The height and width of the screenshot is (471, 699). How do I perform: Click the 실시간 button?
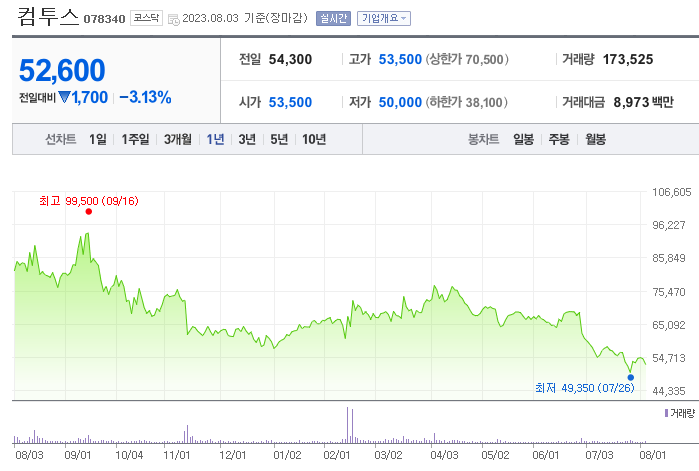click(x=333, y=18)
